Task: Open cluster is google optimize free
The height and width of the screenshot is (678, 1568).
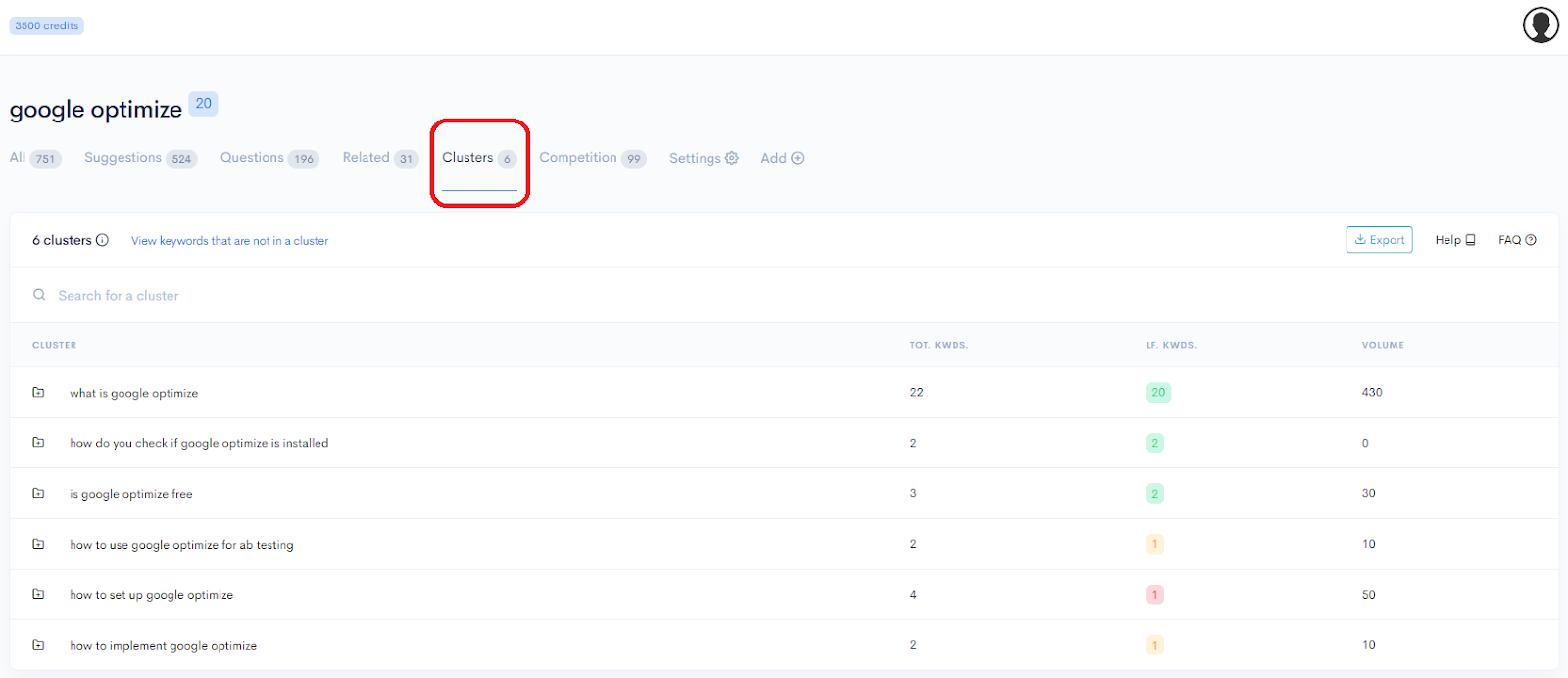Action: [x=131, y=494]
